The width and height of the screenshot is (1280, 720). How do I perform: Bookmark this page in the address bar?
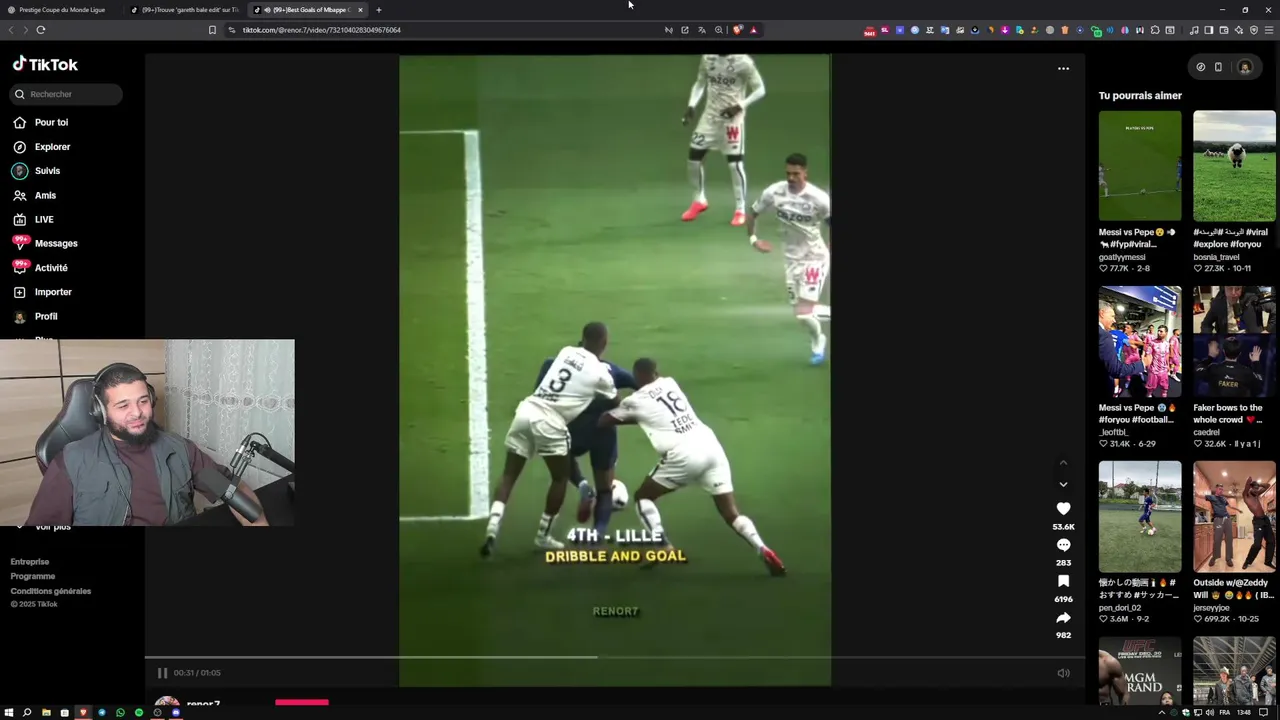click(212, 30)
